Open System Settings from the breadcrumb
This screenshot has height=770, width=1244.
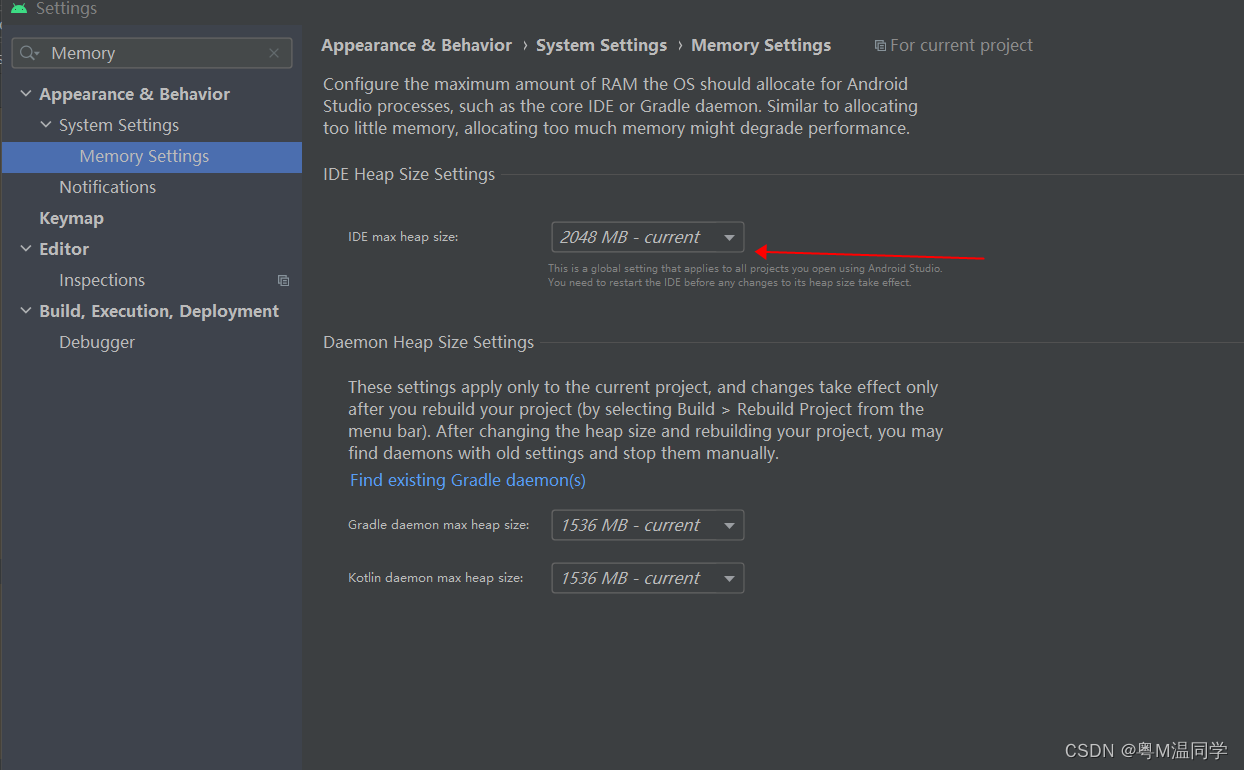[601, 45]
